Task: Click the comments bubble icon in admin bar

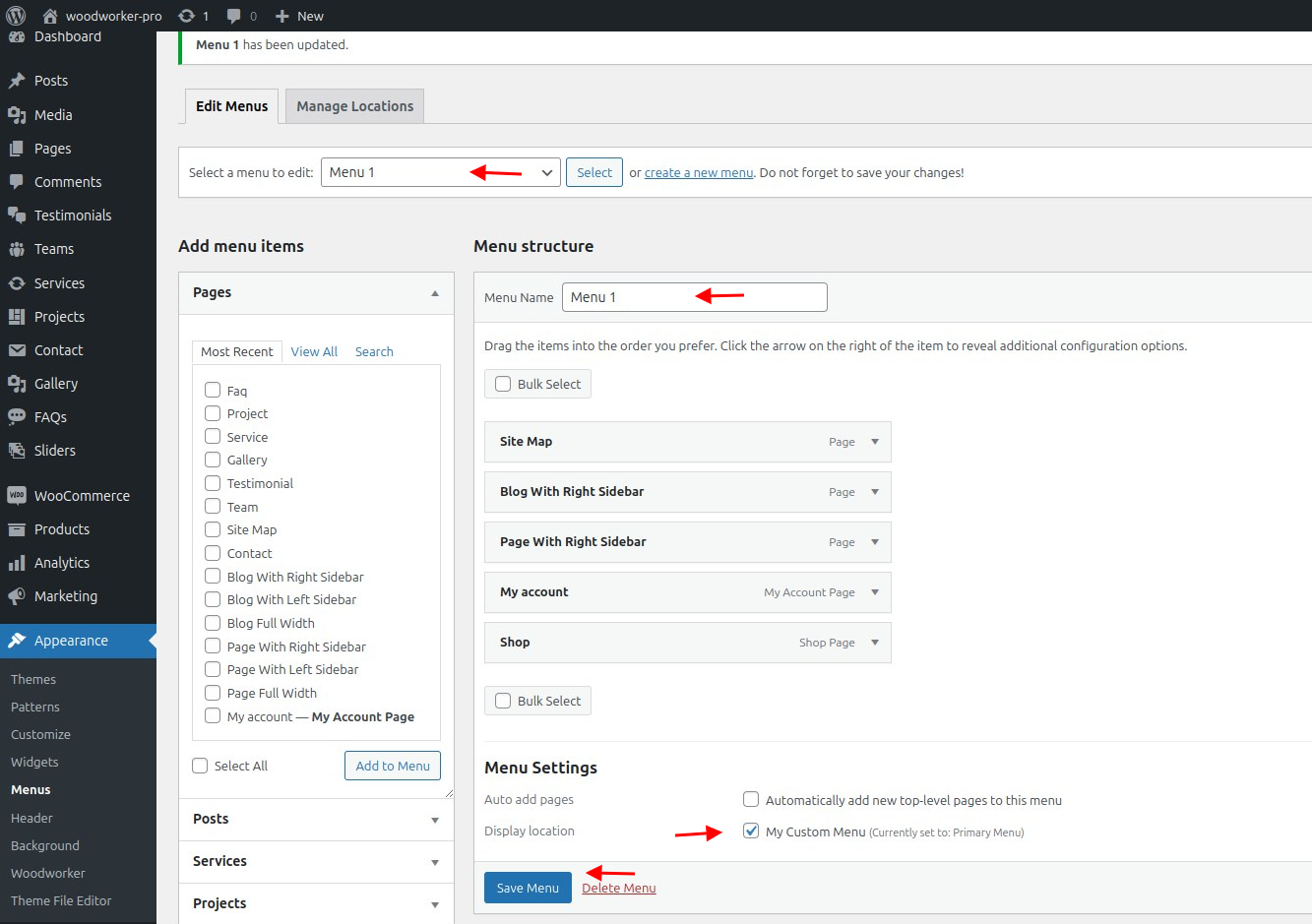Action: click(234, 16)
